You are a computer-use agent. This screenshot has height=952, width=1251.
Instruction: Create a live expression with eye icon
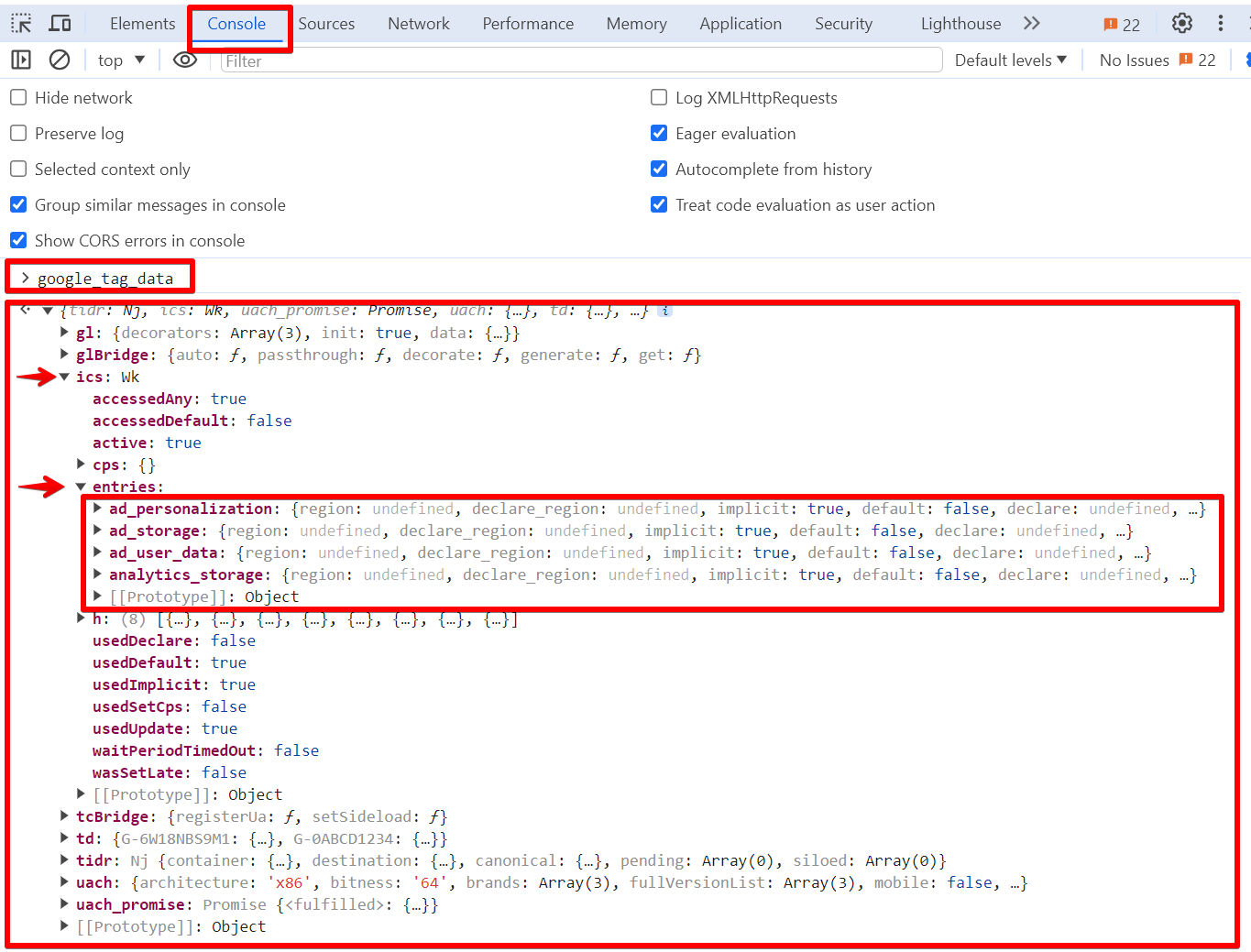click(185, 60)
